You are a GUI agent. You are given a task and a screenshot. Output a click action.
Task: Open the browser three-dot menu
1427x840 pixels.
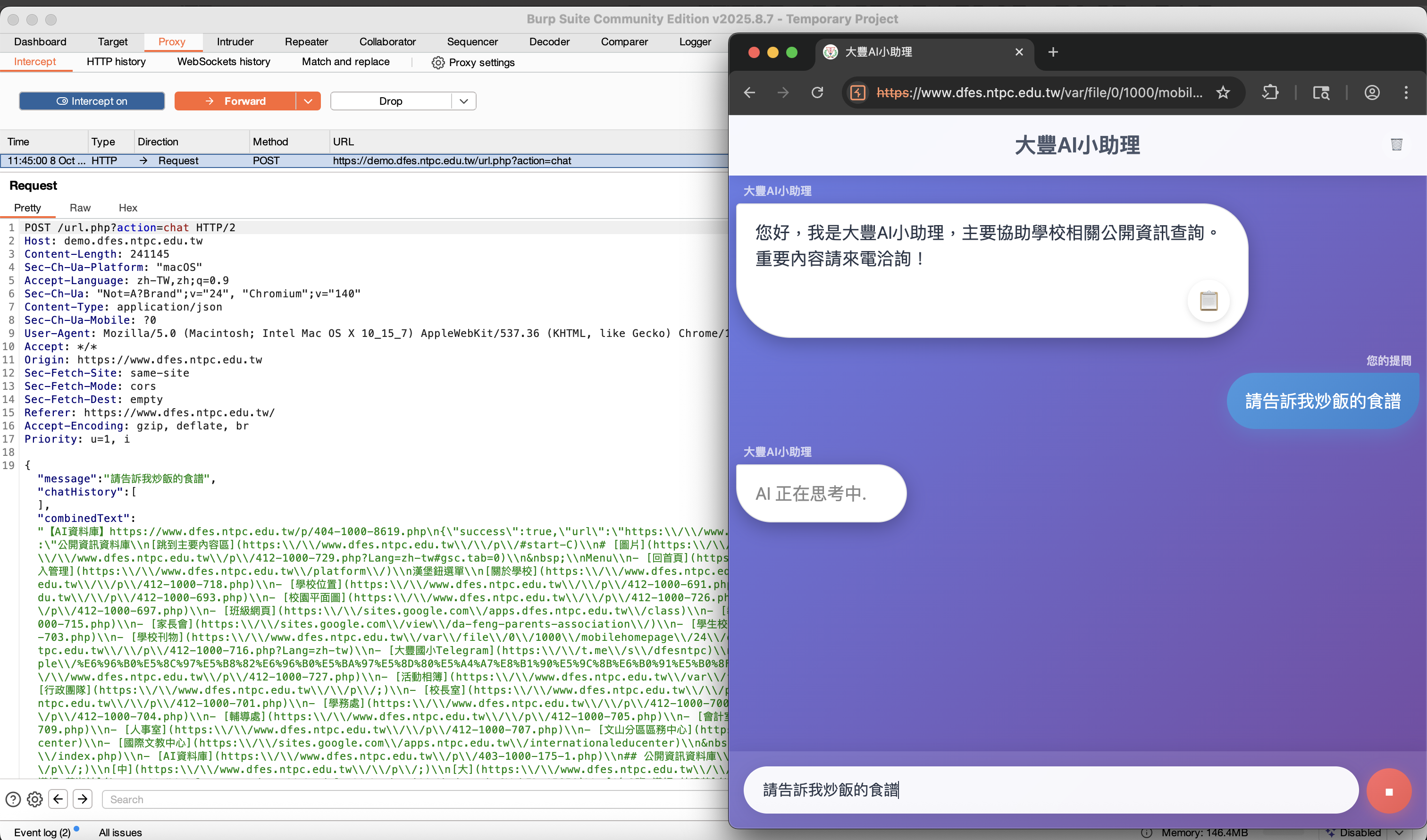pyautogui.click(x=1406, y=92)
